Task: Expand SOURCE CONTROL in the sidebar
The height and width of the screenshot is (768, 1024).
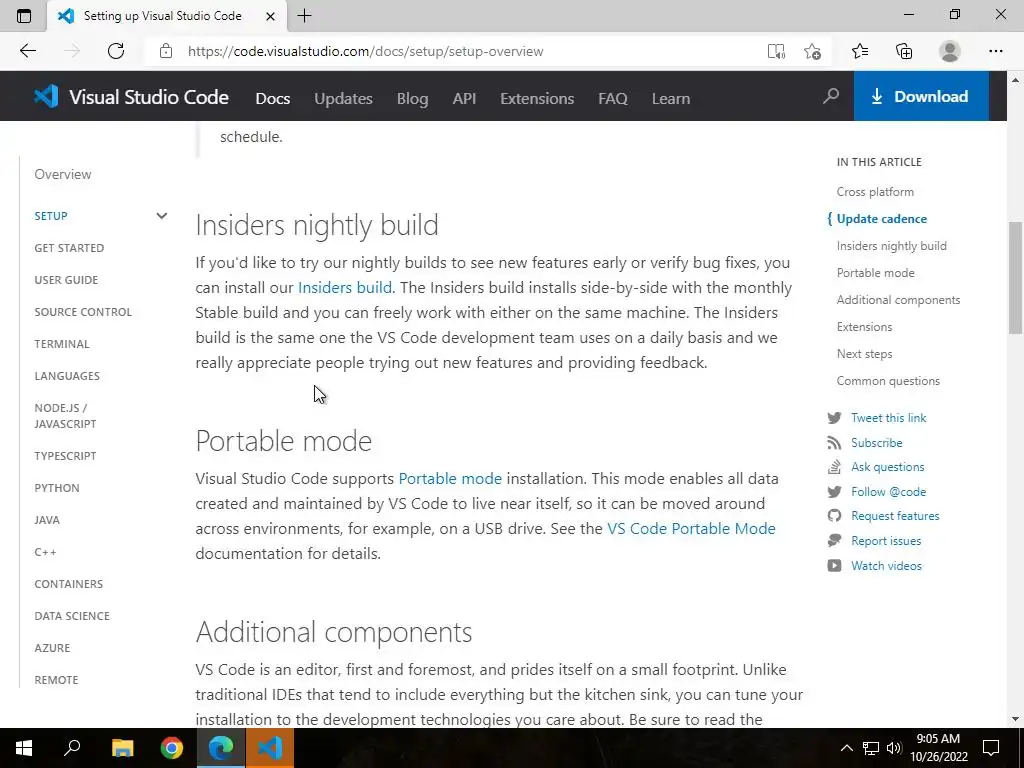Action: pyautogui.click(x=83, y=312)
